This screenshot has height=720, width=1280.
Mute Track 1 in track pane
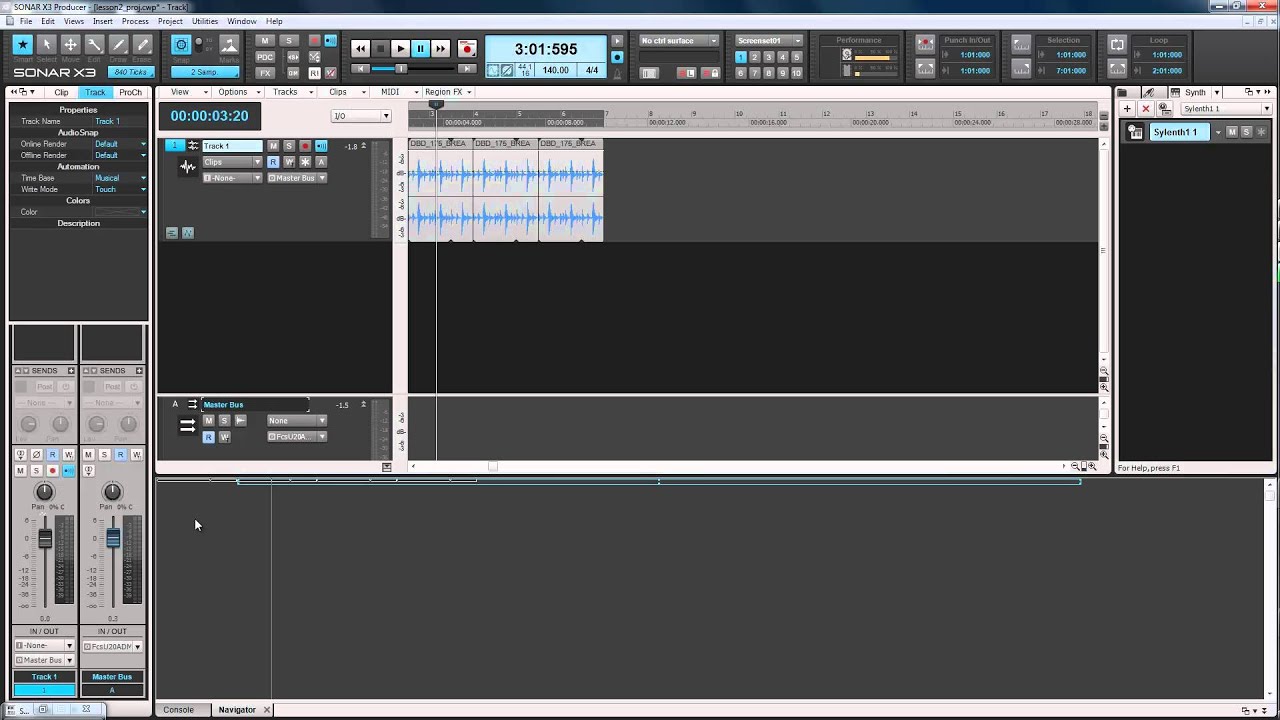pos(273,146)
